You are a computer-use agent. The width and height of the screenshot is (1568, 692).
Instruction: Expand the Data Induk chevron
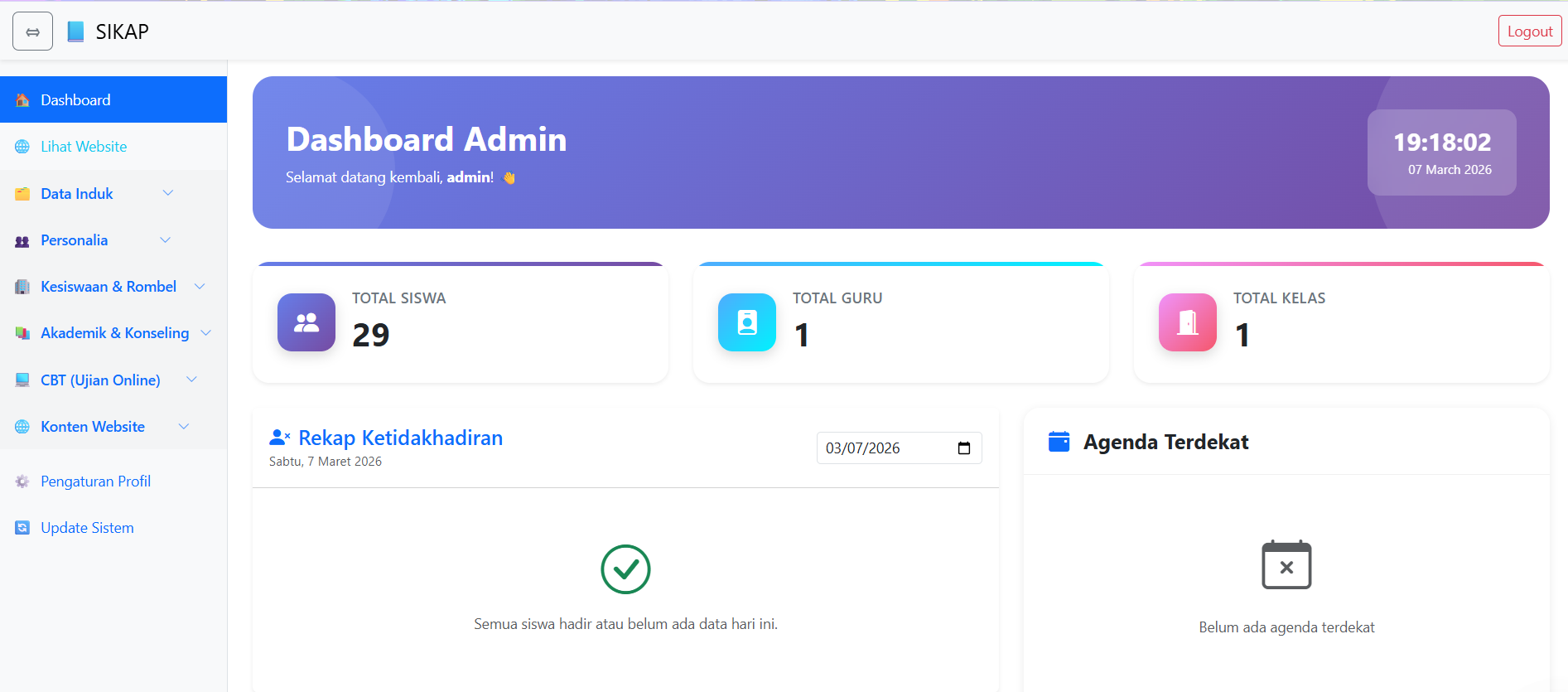click(168, 193)
